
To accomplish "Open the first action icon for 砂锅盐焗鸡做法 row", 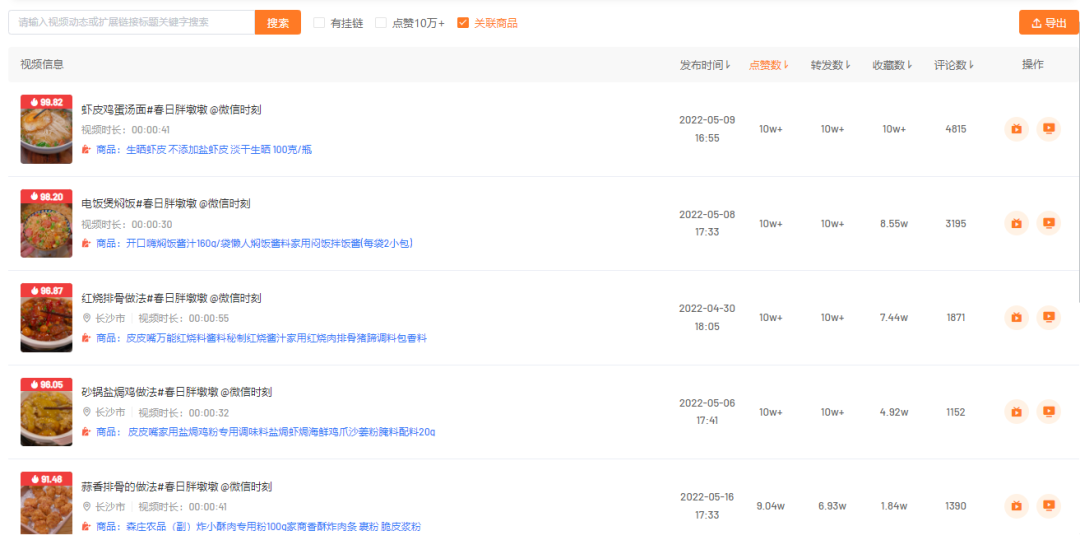I will pos(1017,412).
